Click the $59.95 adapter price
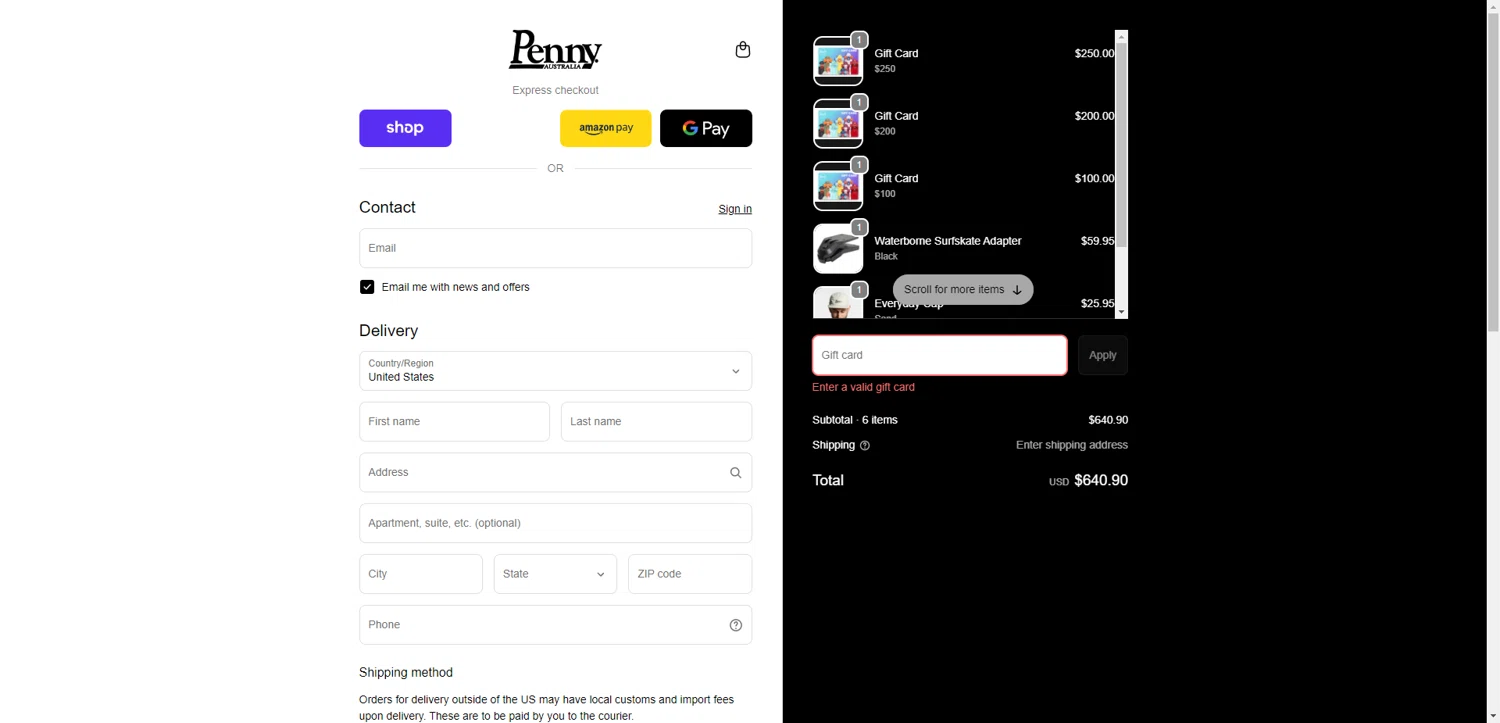This screenshot has height=723, width=1500. 1097,241
